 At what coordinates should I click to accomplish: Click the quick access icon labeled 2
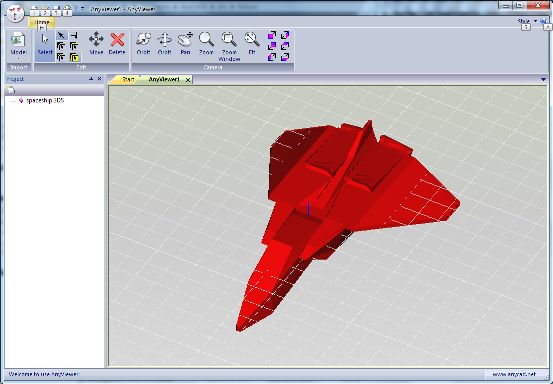45,12
